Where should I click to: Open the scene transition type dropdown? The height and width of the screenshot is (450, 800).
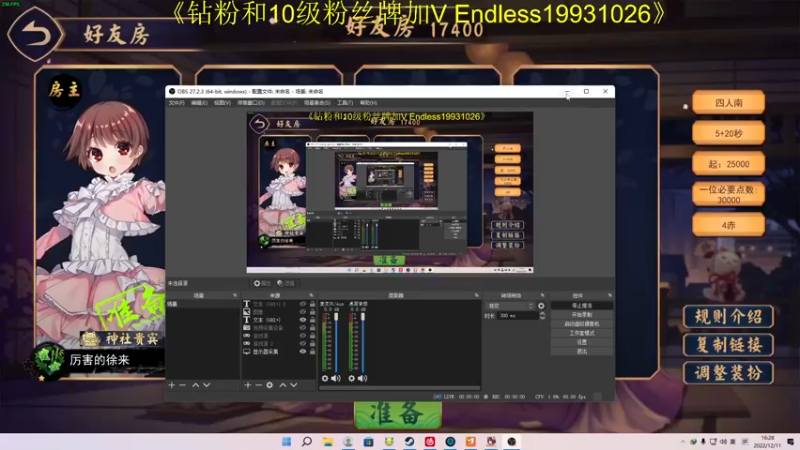(x=511, y=306)
